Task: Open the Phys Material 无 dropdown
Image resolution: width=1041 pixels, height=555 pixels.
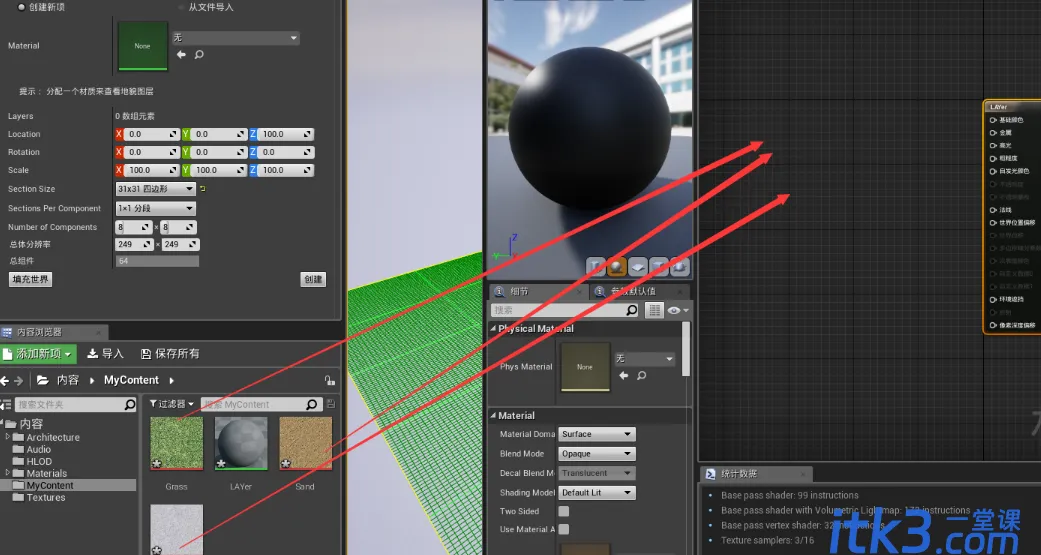Action: tap(645, 358)
